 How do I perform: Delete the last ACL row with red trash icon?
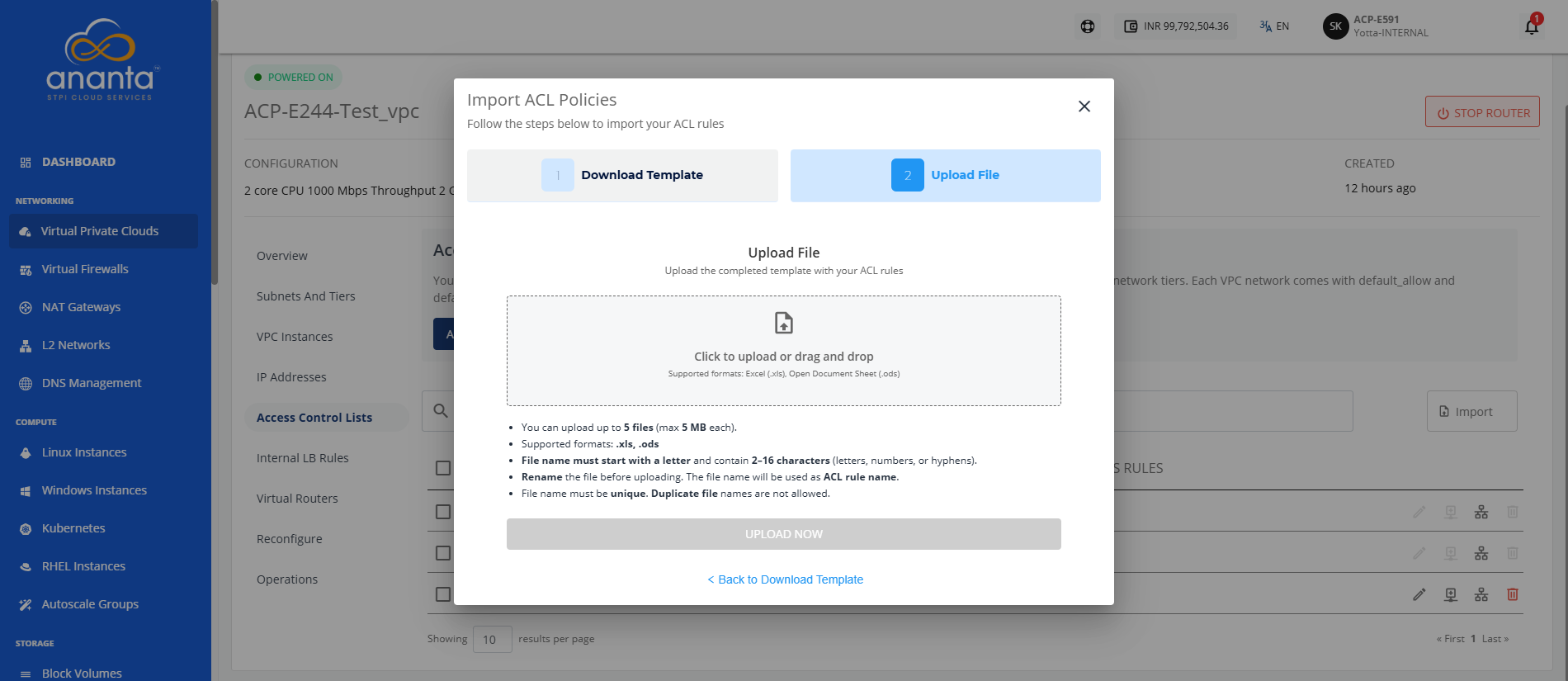click(x=1513, y=594)
